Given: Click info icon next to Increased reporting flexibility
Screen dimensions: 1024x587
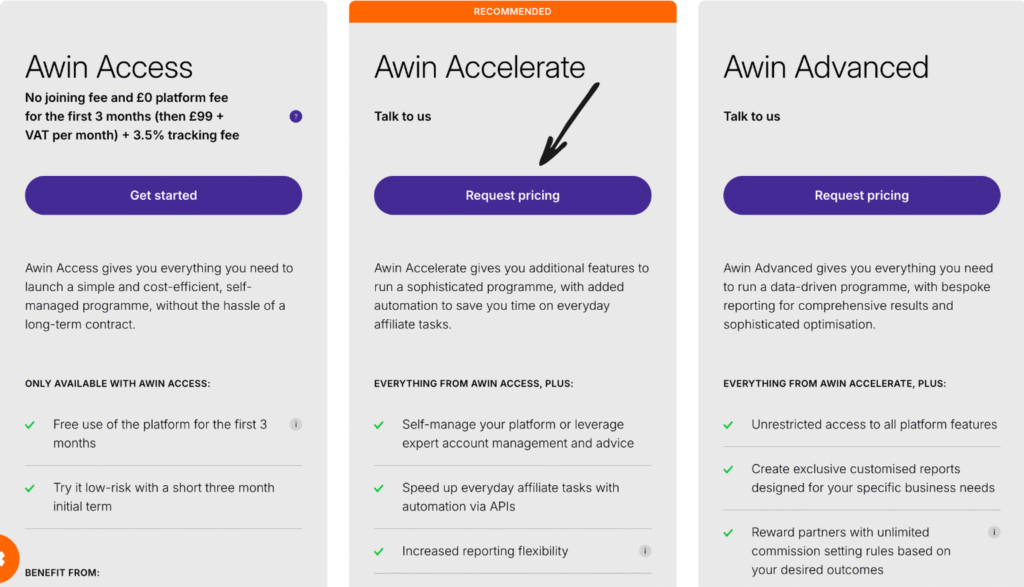Looking at the screenshot, I should tap(645, 550).
